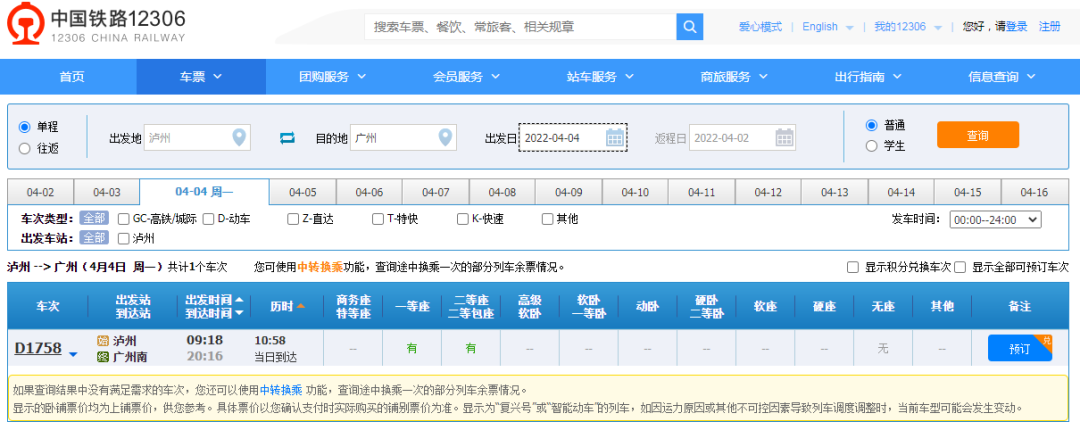The height and width of the screenshot is (430, 1080).
Task: Select the 往返 round-trip radio button
Action: click(x=25, y=148)
